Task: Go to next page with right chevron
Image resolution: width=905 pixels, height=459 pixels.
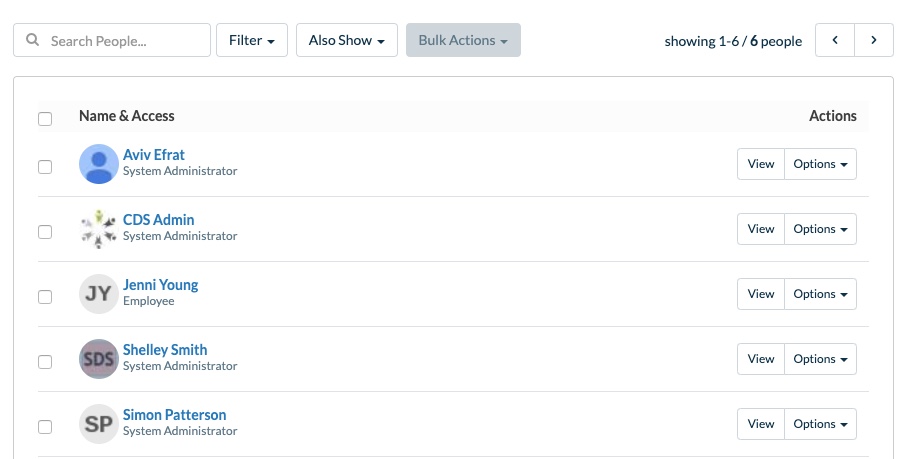Action: (874, 40)
